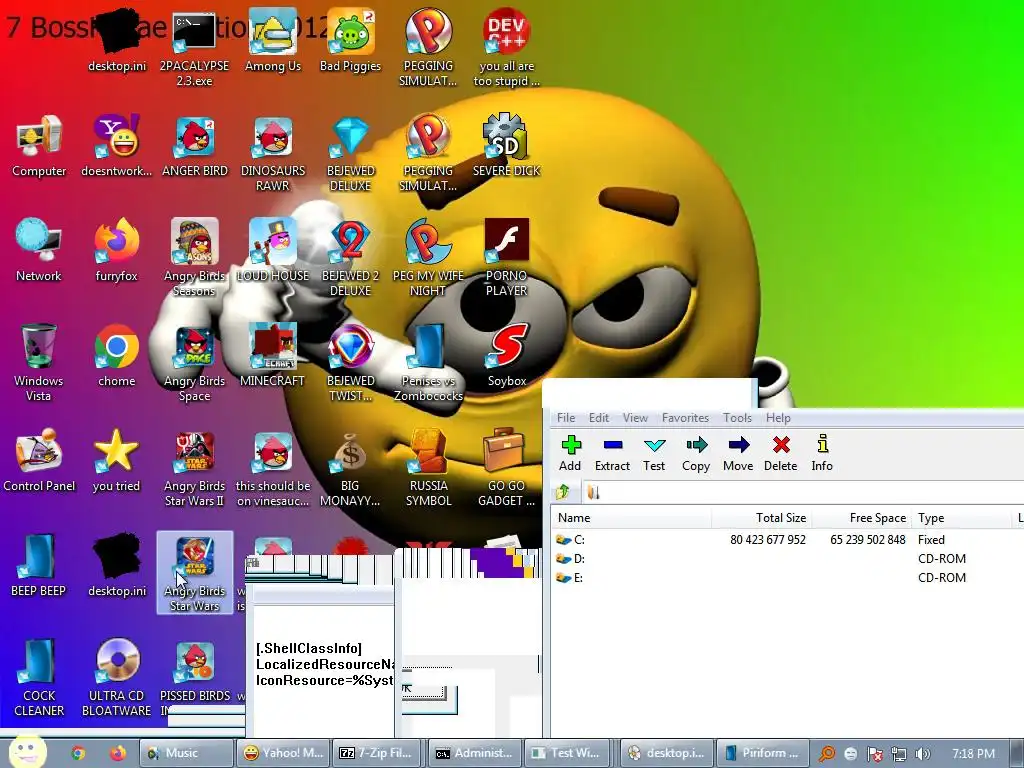The height and width of the screenshot is (768, 1024).
Task: Select the GO GO GADGET briefcase icon
Action: pos(507,467)
